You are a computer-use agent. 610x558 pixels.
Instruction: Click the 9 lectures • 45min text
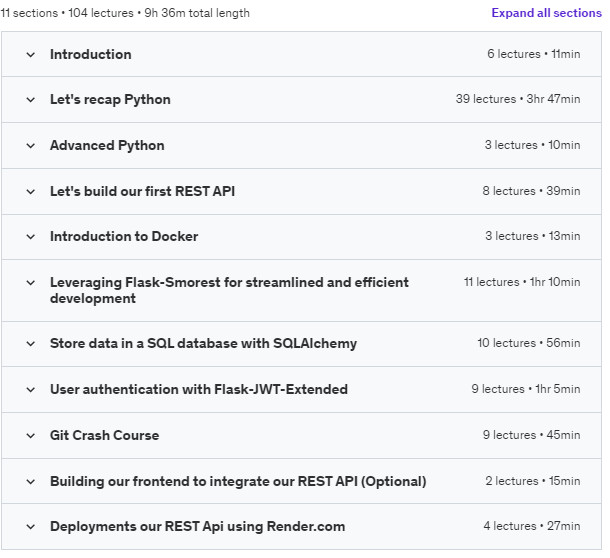pyautogui.click(x=531, y=435)
